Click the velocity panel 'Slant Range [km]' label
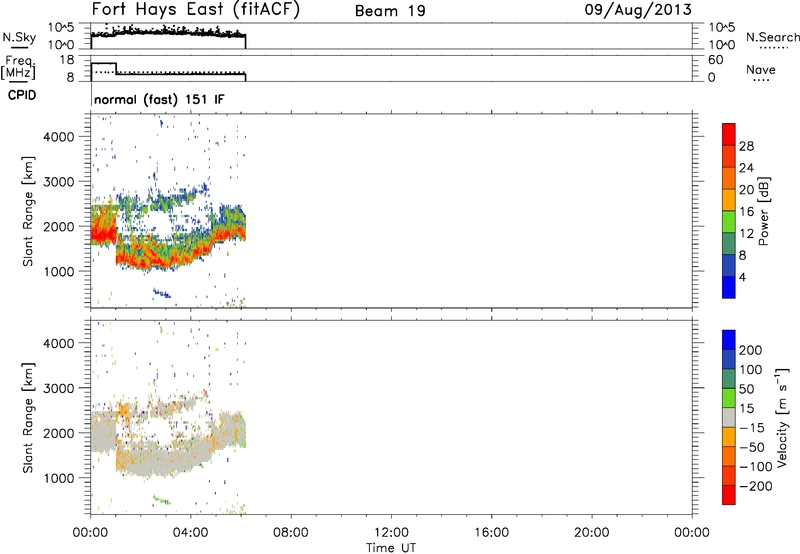Viewport: 800px width, 554px height. coord(28,418)
